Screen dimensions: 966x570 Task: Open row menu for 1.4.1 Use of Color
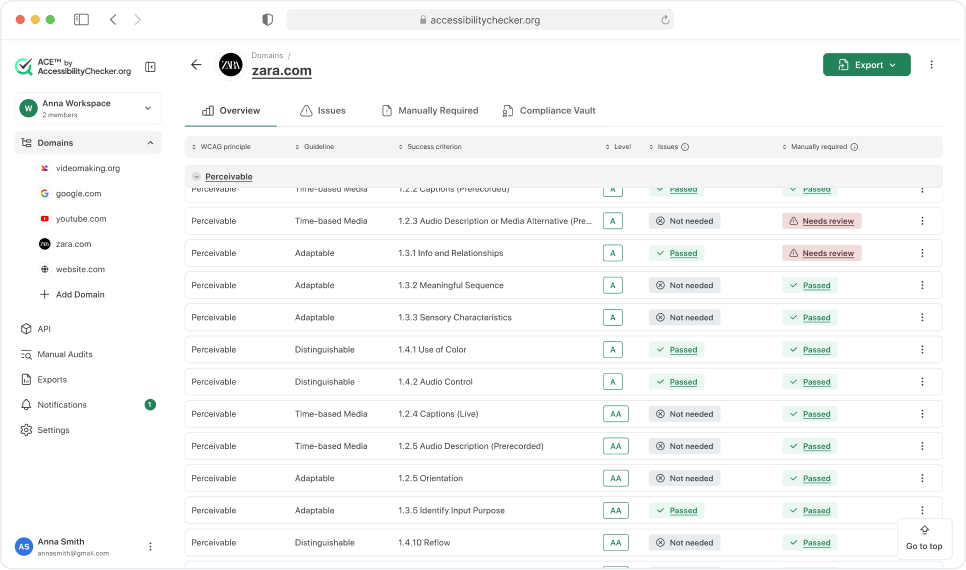(x=922, y=349)
